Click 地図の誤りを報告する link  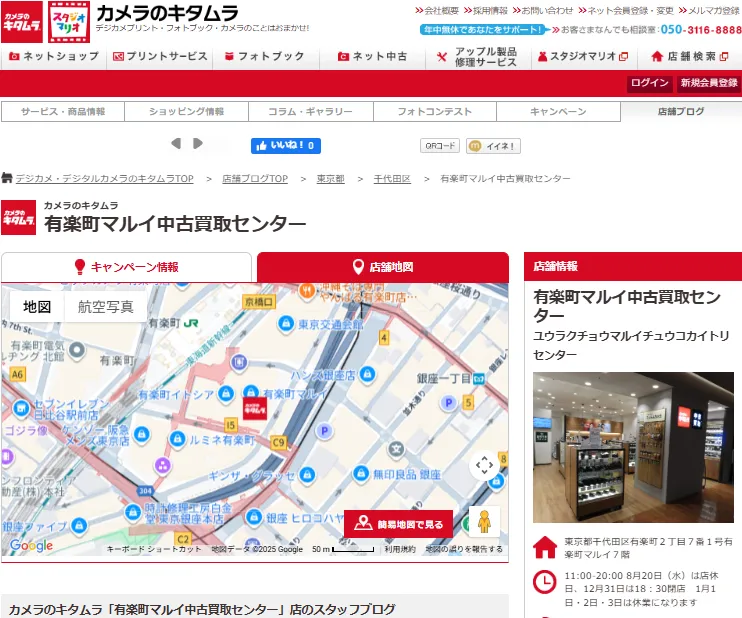tap(464, 549)
